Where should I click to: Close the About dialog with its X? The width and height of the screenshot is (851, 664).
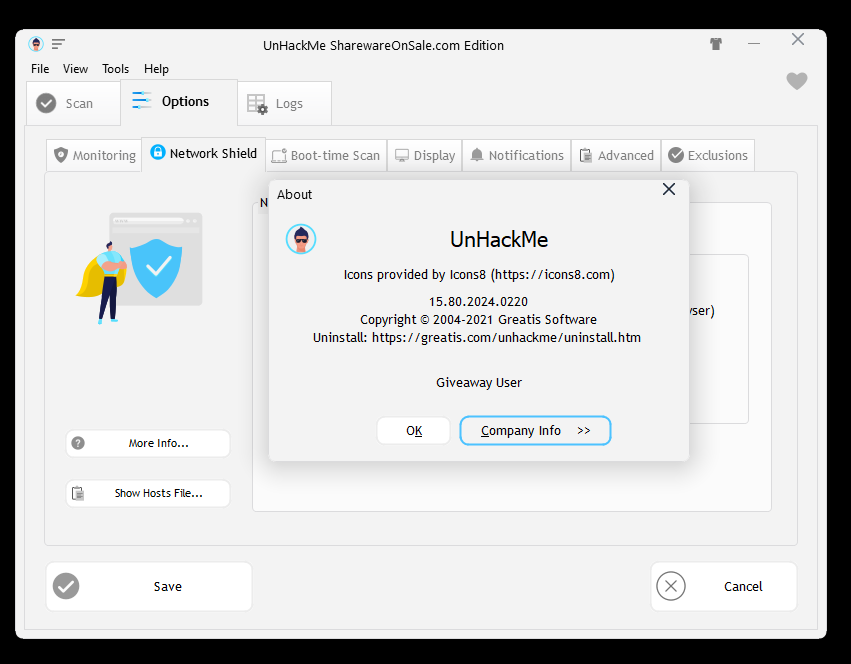pyautogui.click(x=669, y=189)
